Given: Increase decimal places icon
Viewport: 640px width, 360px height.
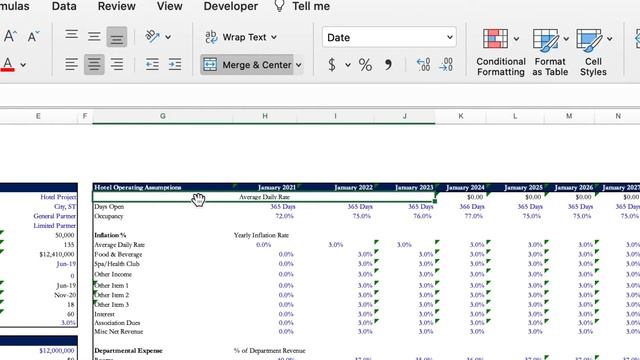Looking at the screenshot, I should (423, 64).
